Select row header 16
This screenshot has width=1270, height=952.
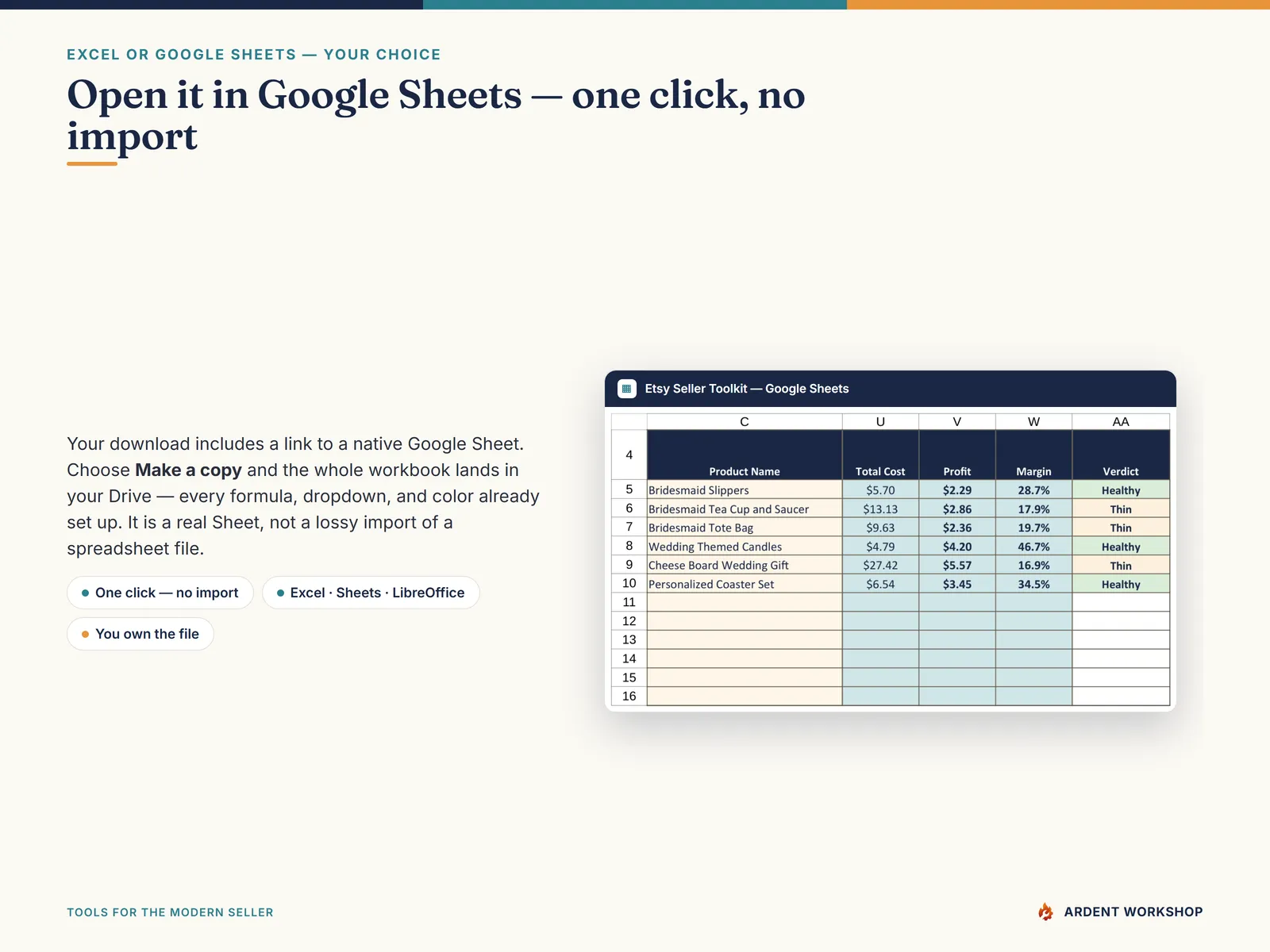(x=629, y=696)
